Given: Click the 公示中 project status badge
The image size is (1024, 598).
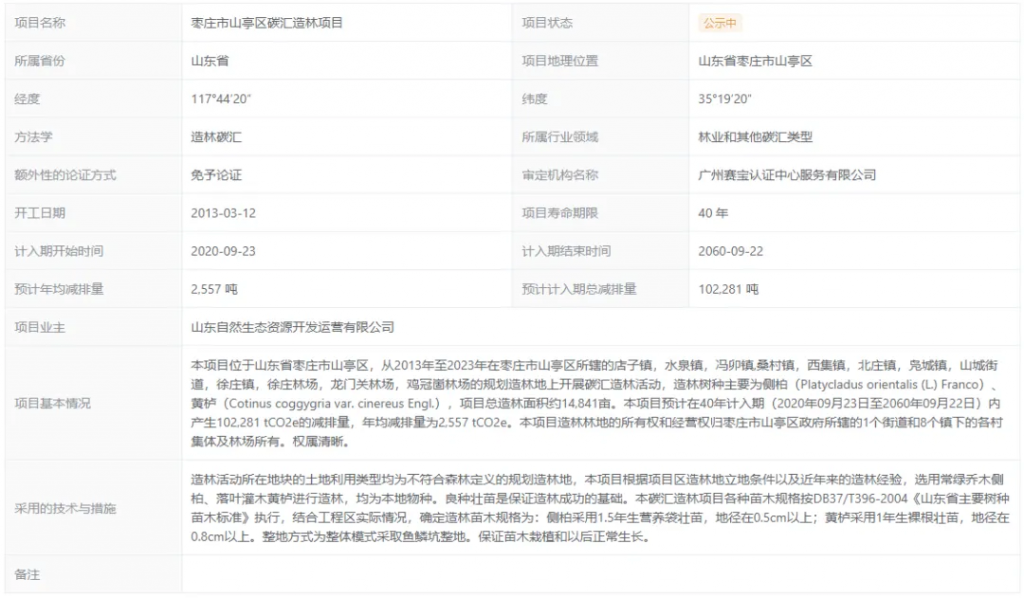Looking at the screenshot, I should [720, 23].
